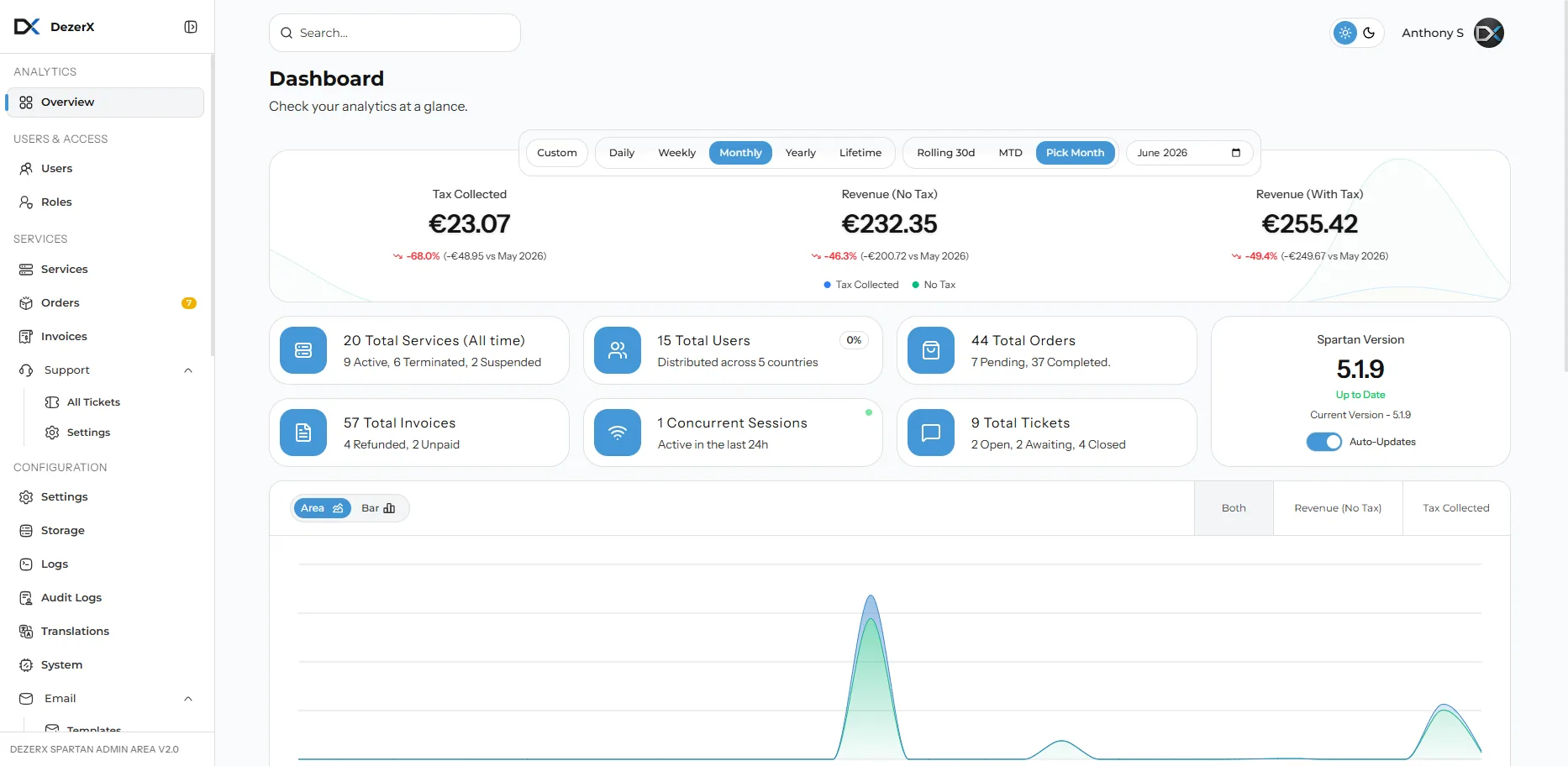This screenshot has width=1568, height=766.
Task: Click the Spartan Version 5.1.9 number
Action: click(1360, 369)
